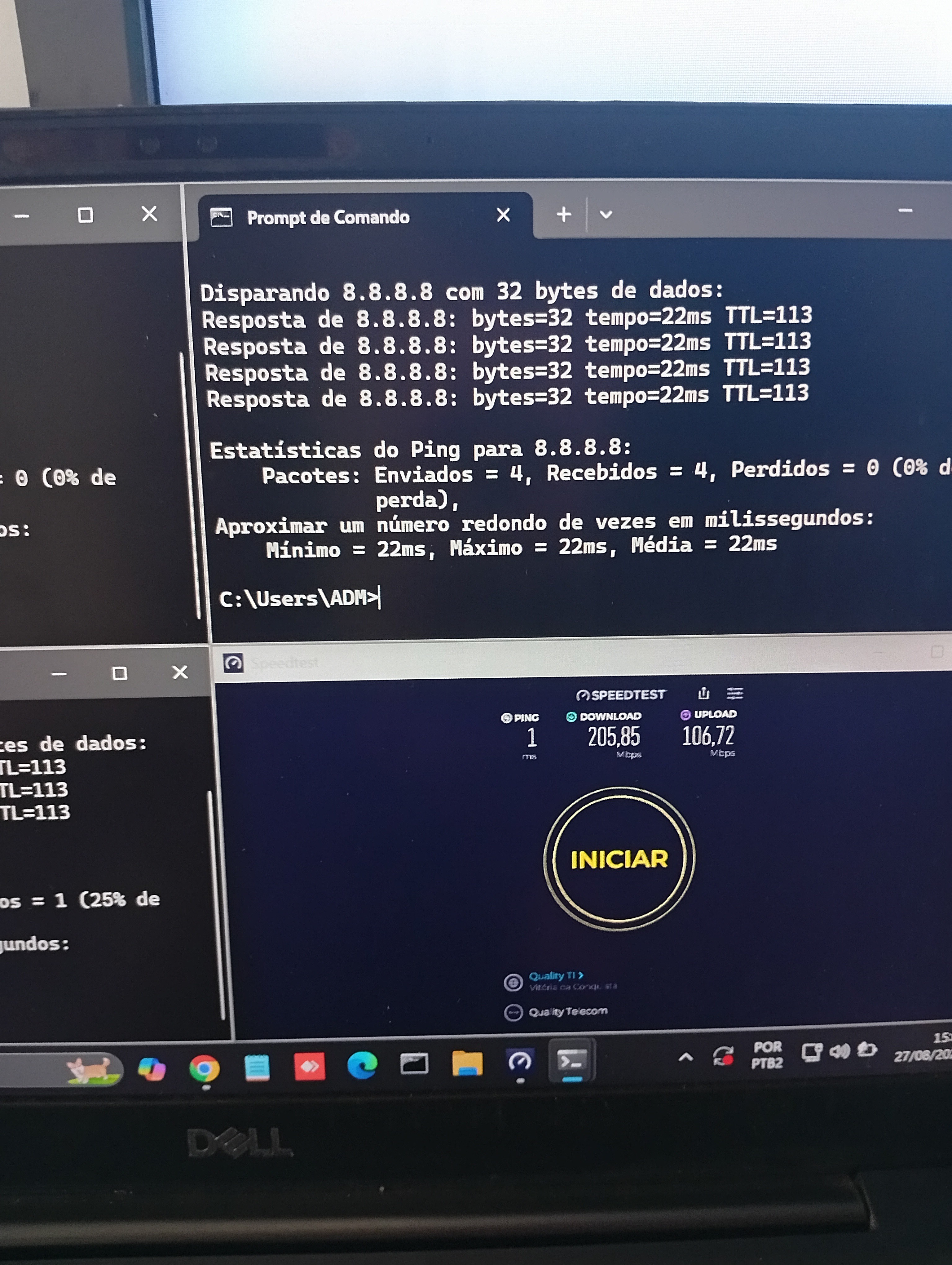
Task: Expand hidden system tray icons
Action: [686, 1057]
